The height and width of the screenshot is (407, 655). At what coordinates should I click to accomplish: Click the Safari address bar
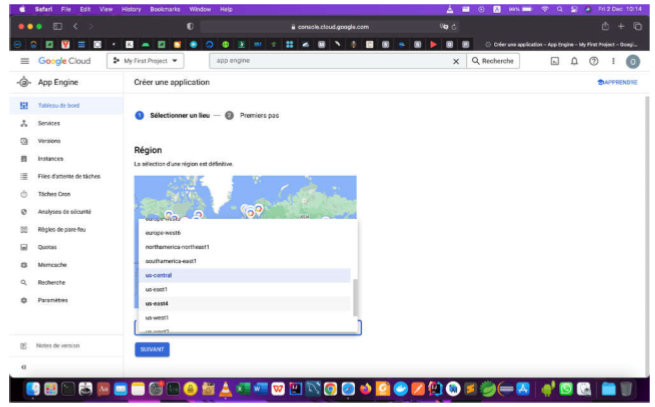tap(330, 27)
